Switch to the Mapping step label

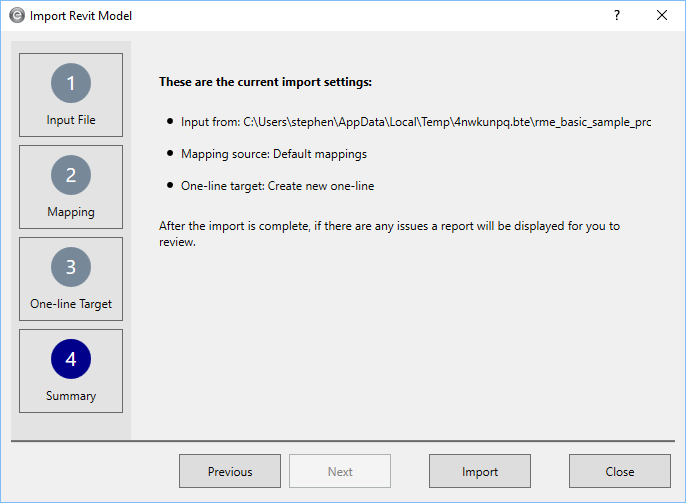pos(71,212)
